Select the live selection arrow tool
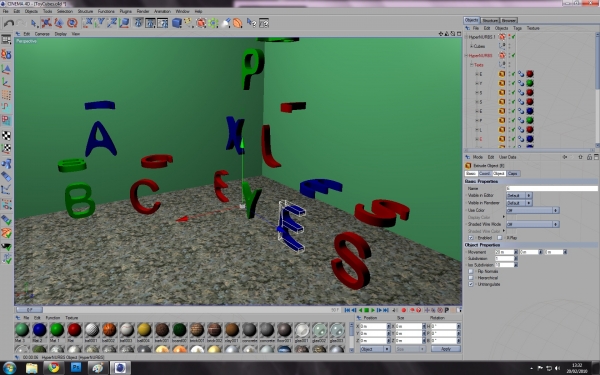Viewport: 600px width, 375px height. coord(34,23)
